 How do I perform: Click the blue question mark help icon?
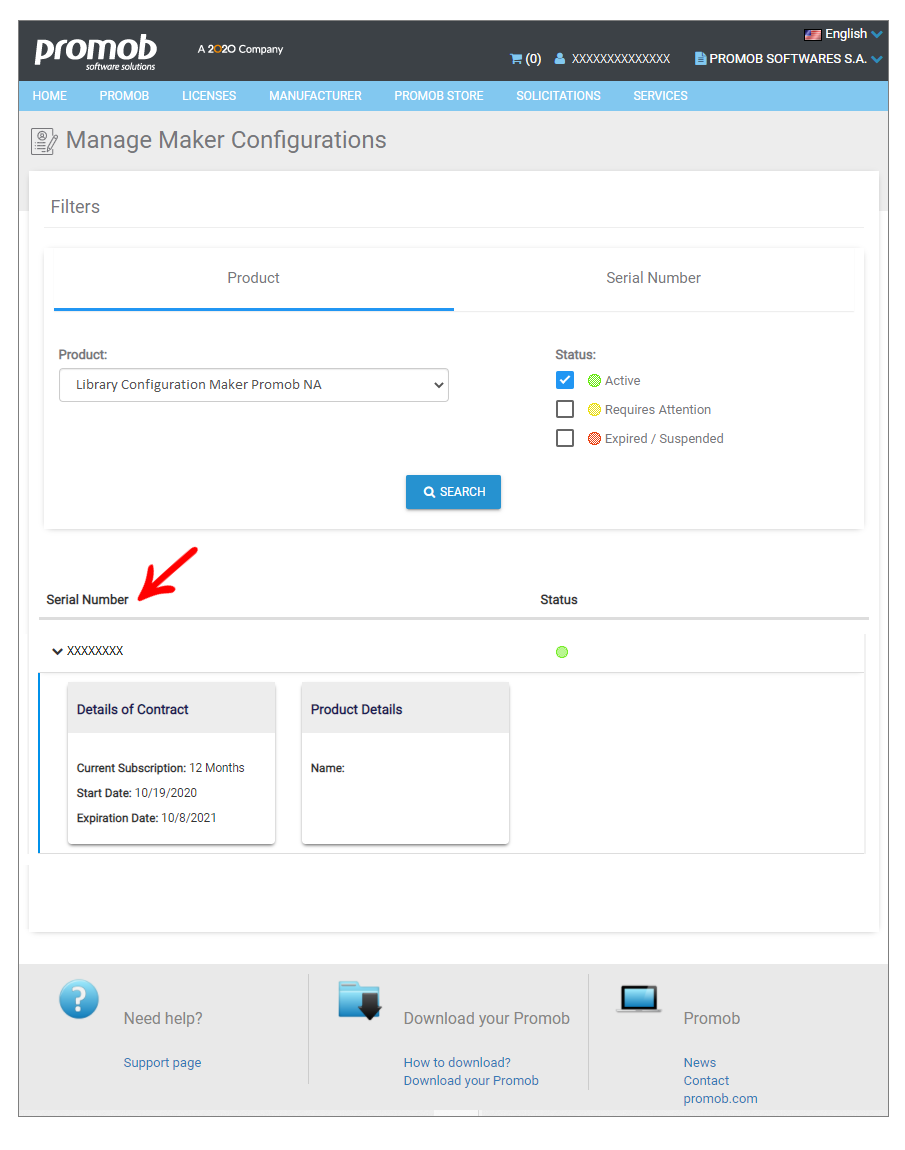coord(79,999)
